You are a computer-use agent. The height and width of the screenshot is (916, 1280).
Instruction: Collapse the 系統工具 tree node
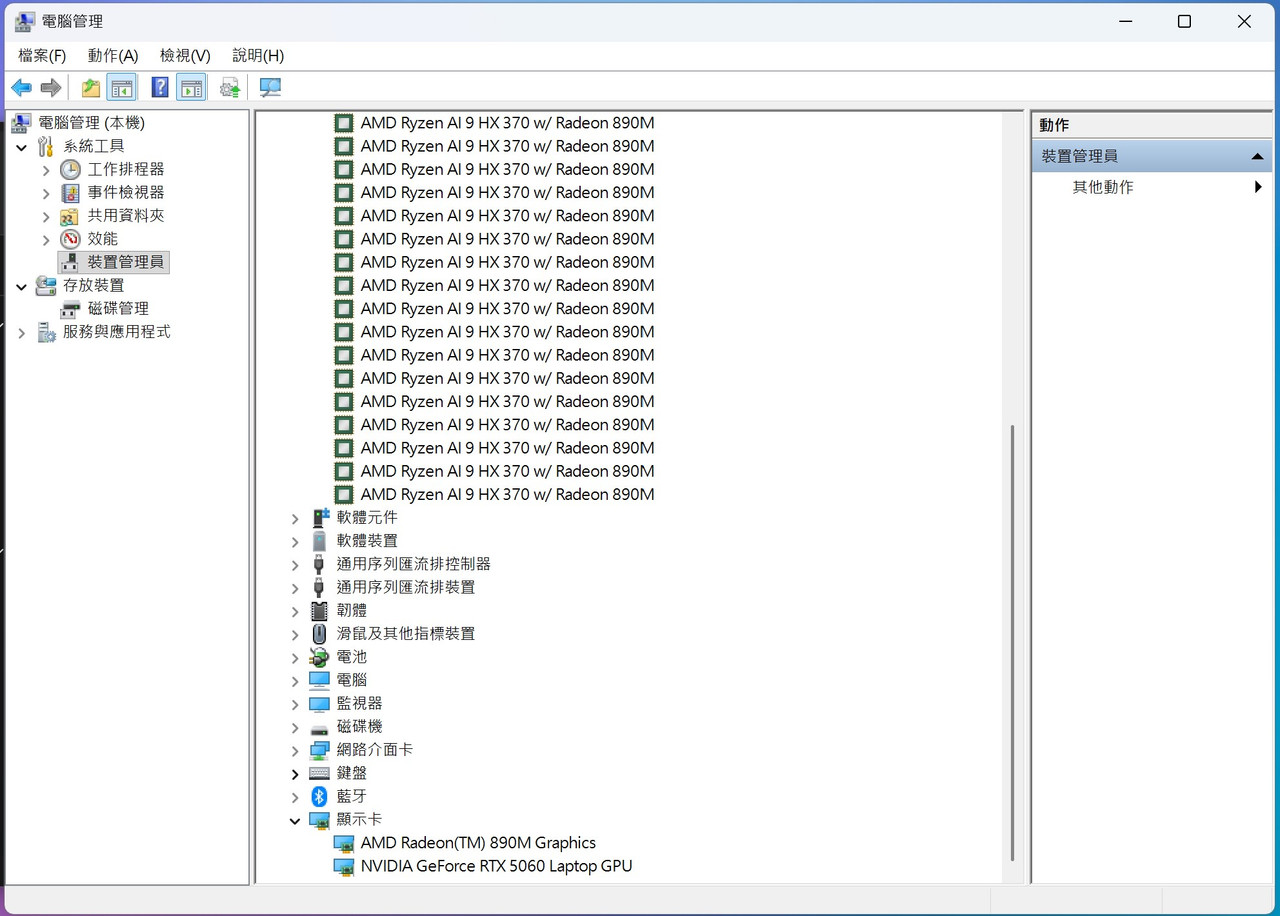point(22,147)
